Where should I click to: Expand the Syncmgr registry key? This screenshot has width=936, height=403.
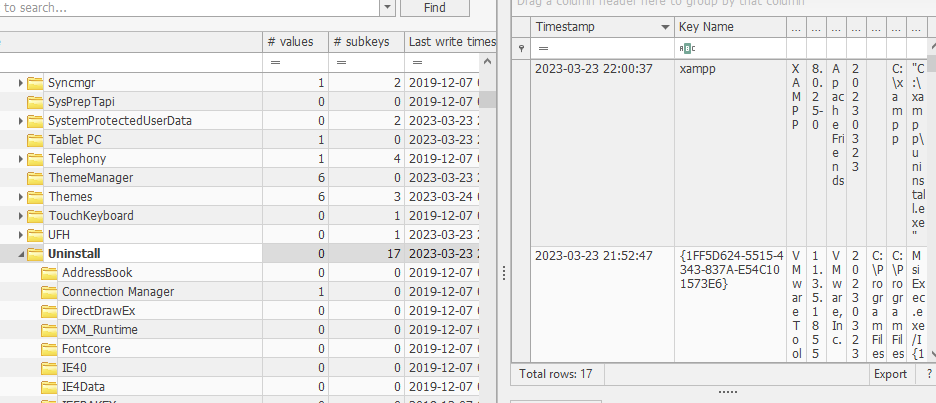(21, 82)
